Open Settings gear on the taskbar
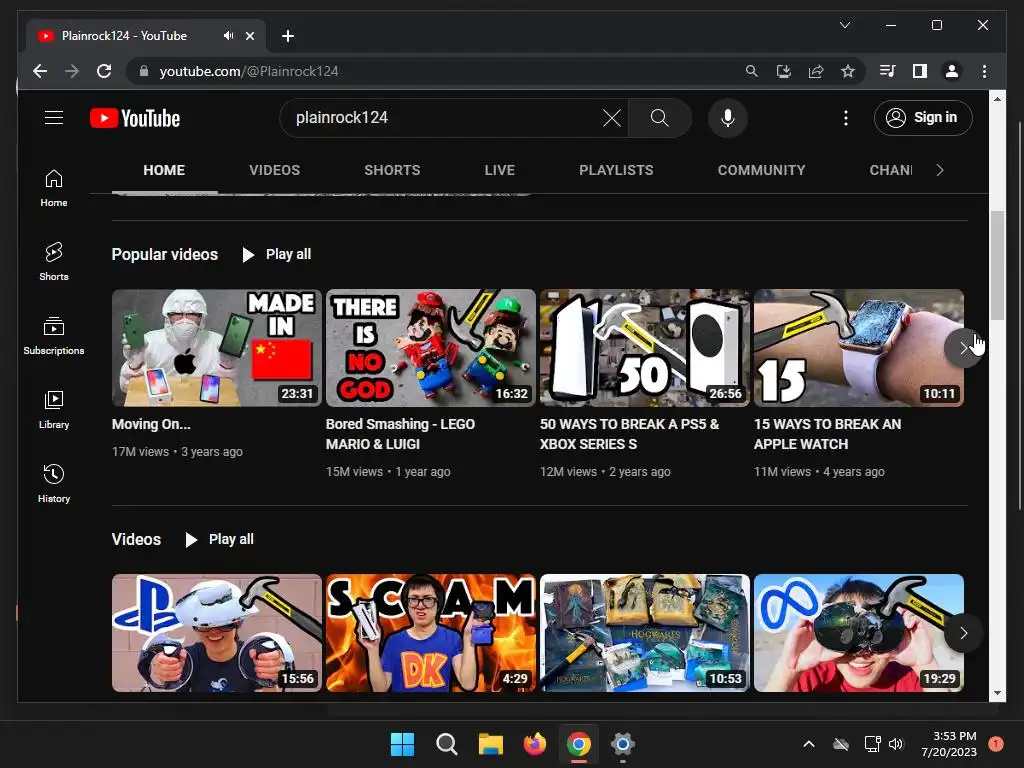1024x768 pixels. (622, 744)
